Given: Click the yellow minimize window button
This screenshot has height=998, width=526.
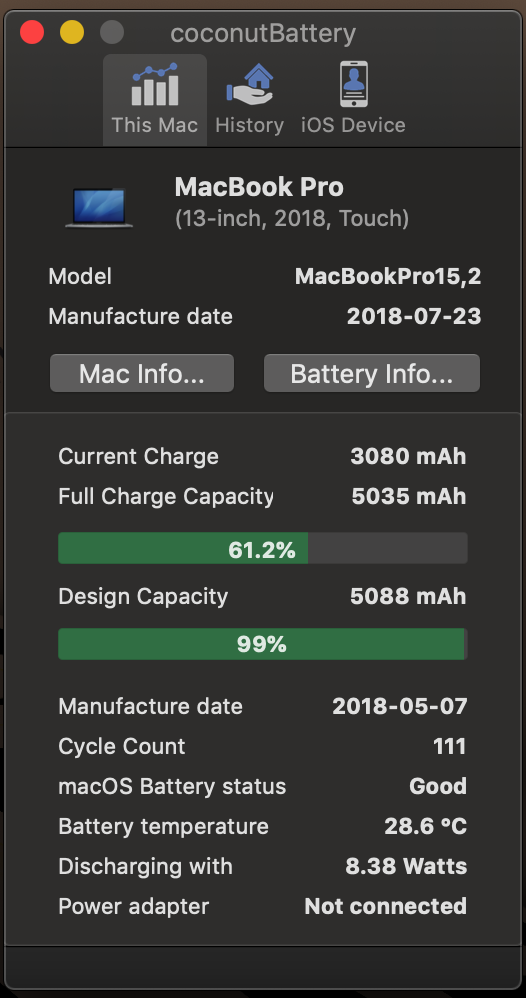Looking at the screenshot, I should tap(72, 32).
